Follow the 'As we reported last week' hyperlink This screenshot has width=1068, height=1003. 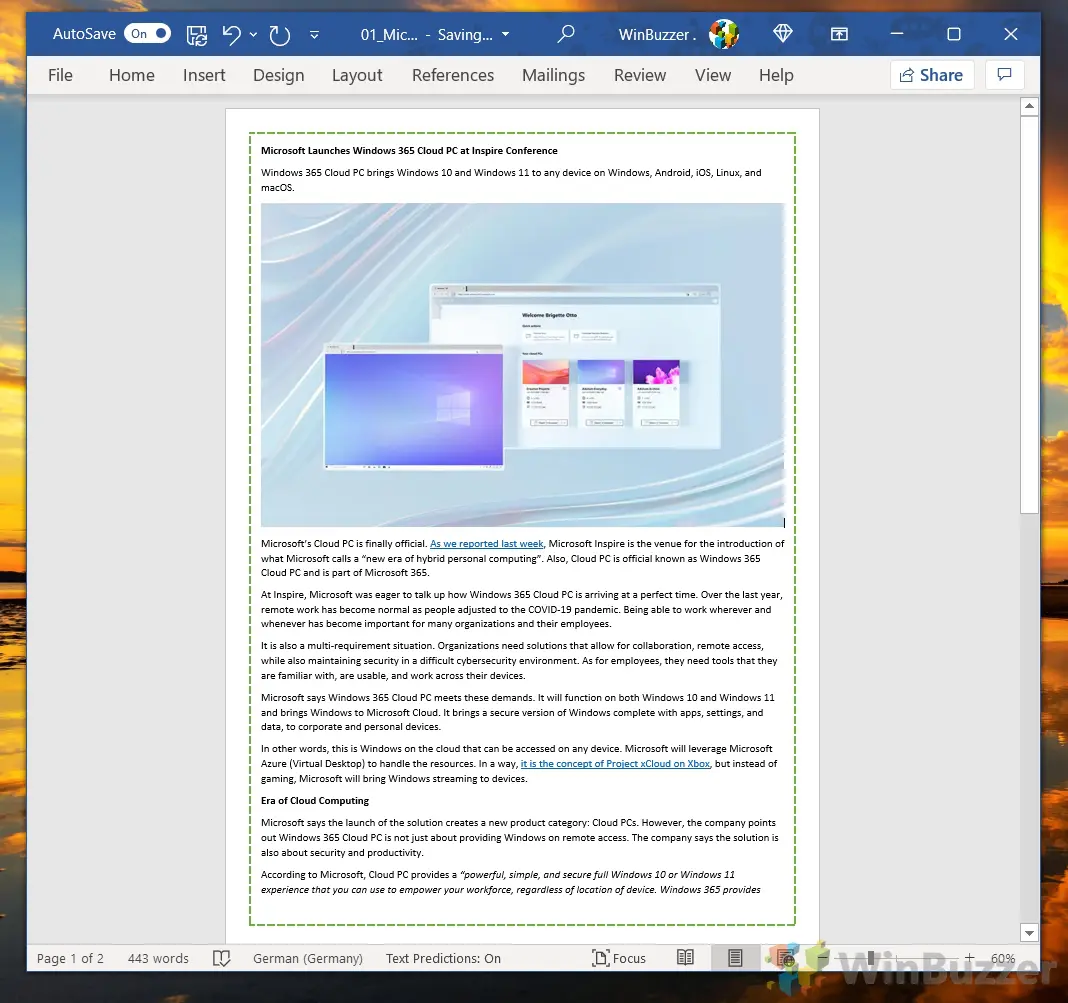pos(487,543)
